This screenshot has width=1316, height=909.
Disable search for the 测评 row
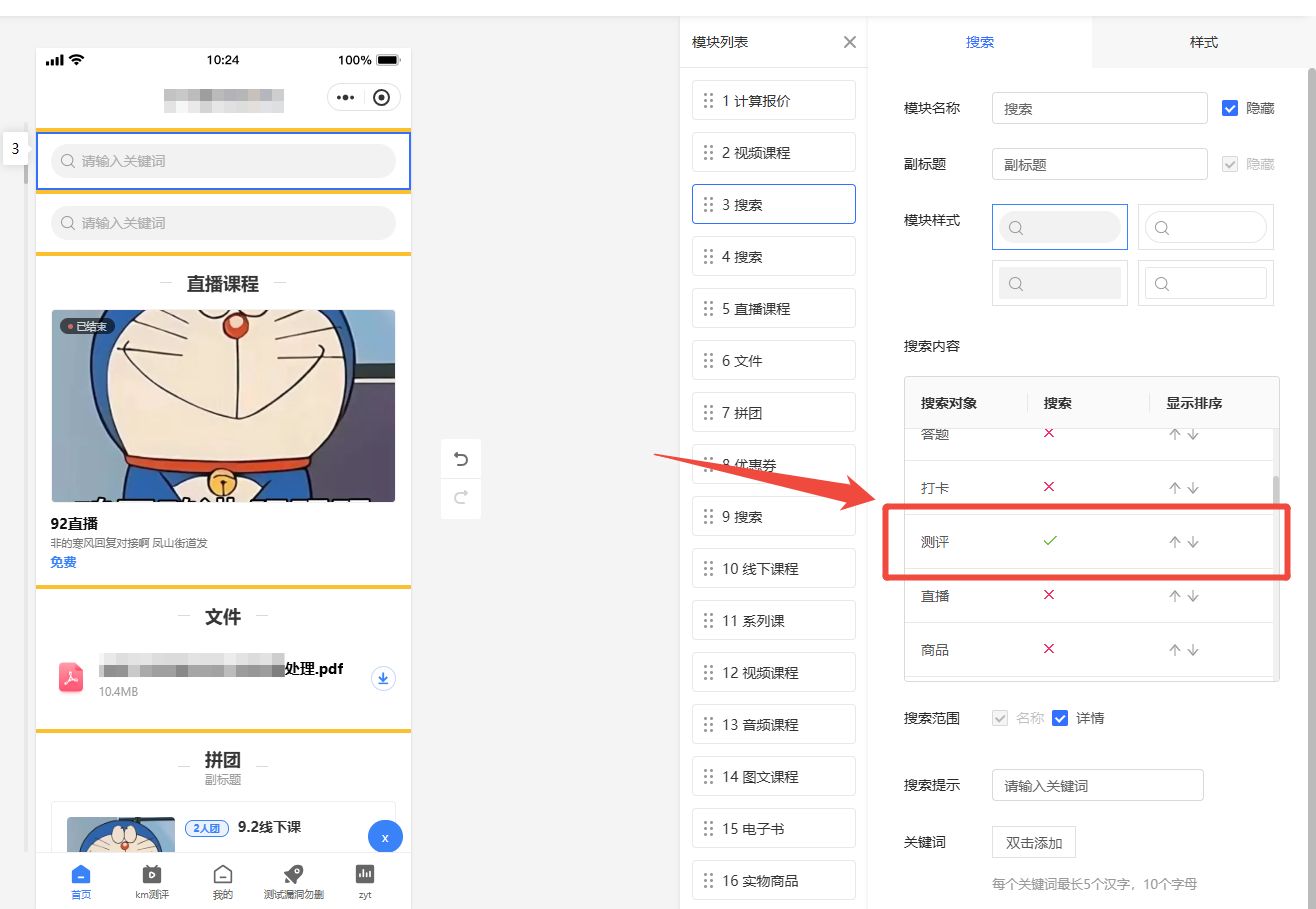(x=1050, y=541)
